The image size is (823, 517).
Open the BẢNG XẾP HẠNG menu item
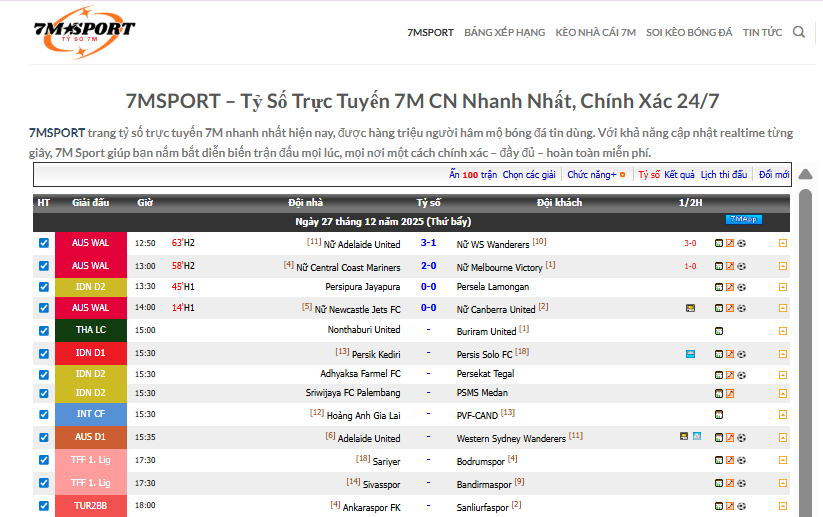[504, 32]
